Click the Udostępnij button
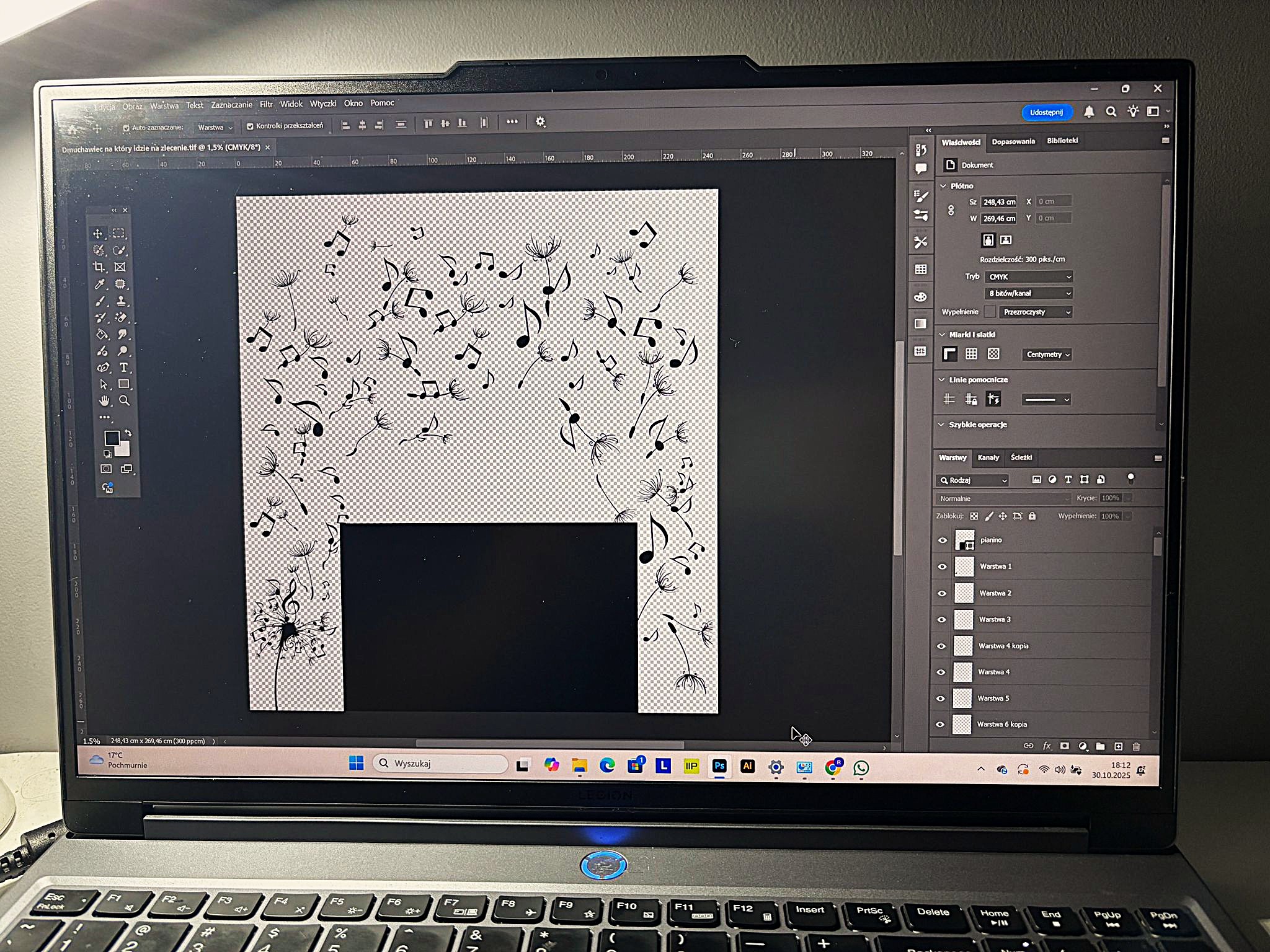 pyautogui.click(x=1047, y=112)
